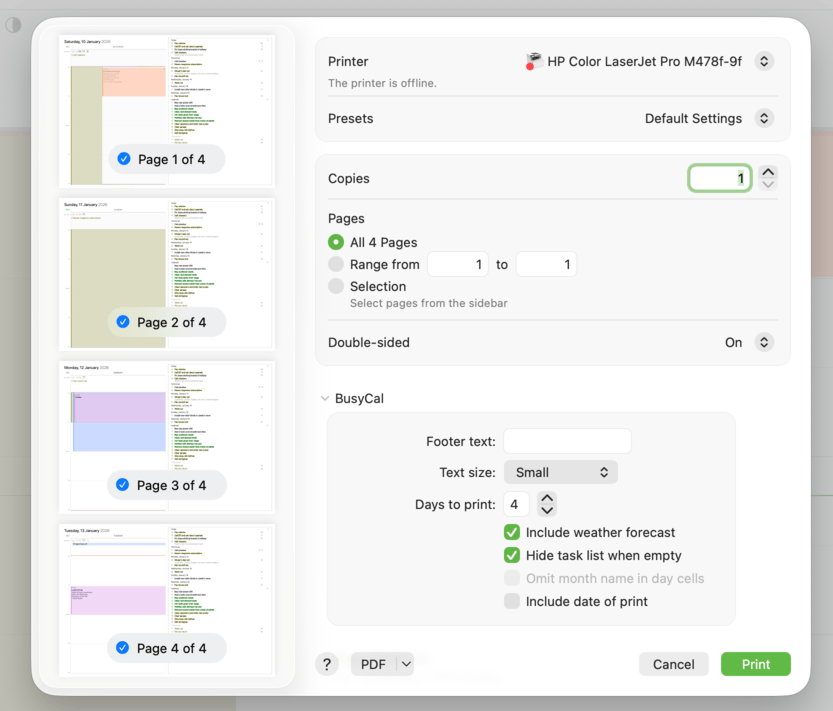Enable Include date of print checkbox
833x711 pixels.
pyautogui.click(x=512, y=602)
